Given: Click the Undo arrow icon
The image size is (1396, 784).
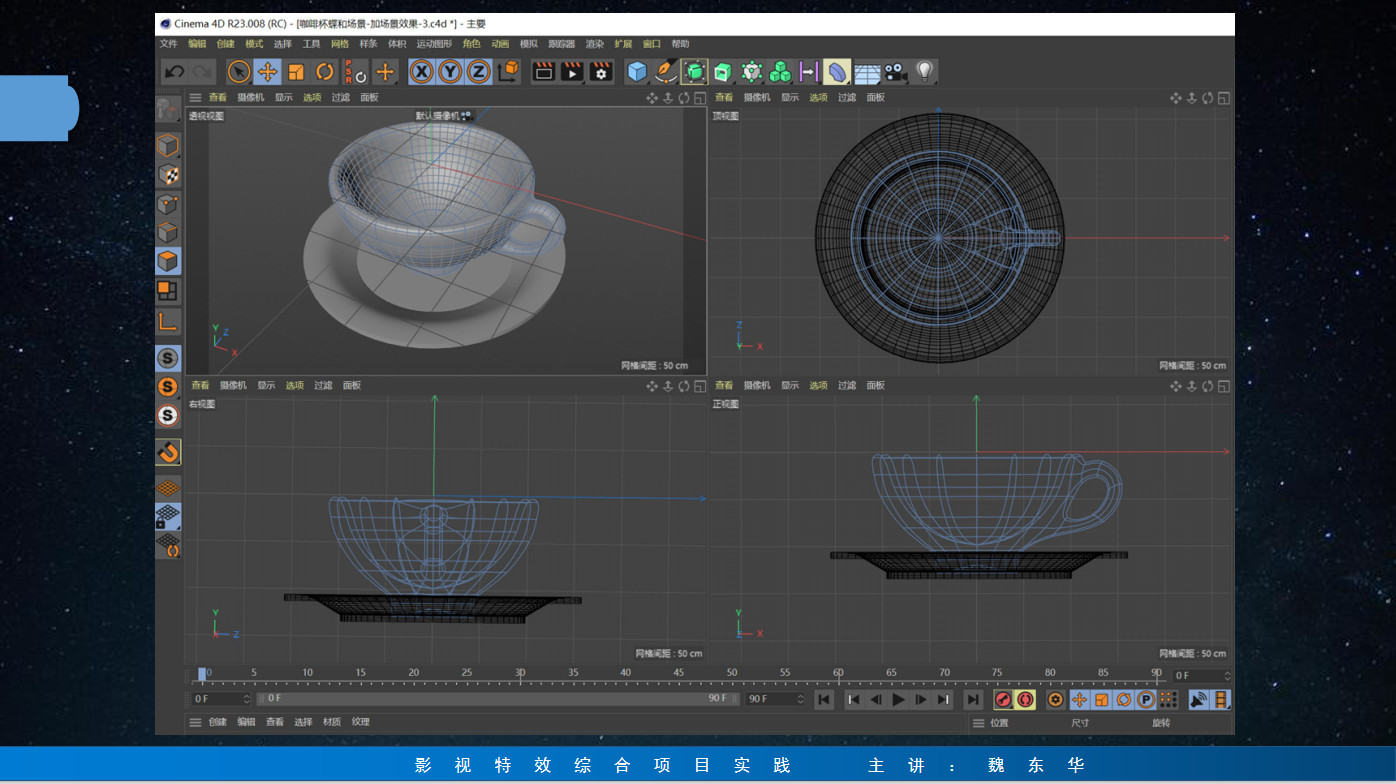Looking at the screenshot, I should [175, 72].
